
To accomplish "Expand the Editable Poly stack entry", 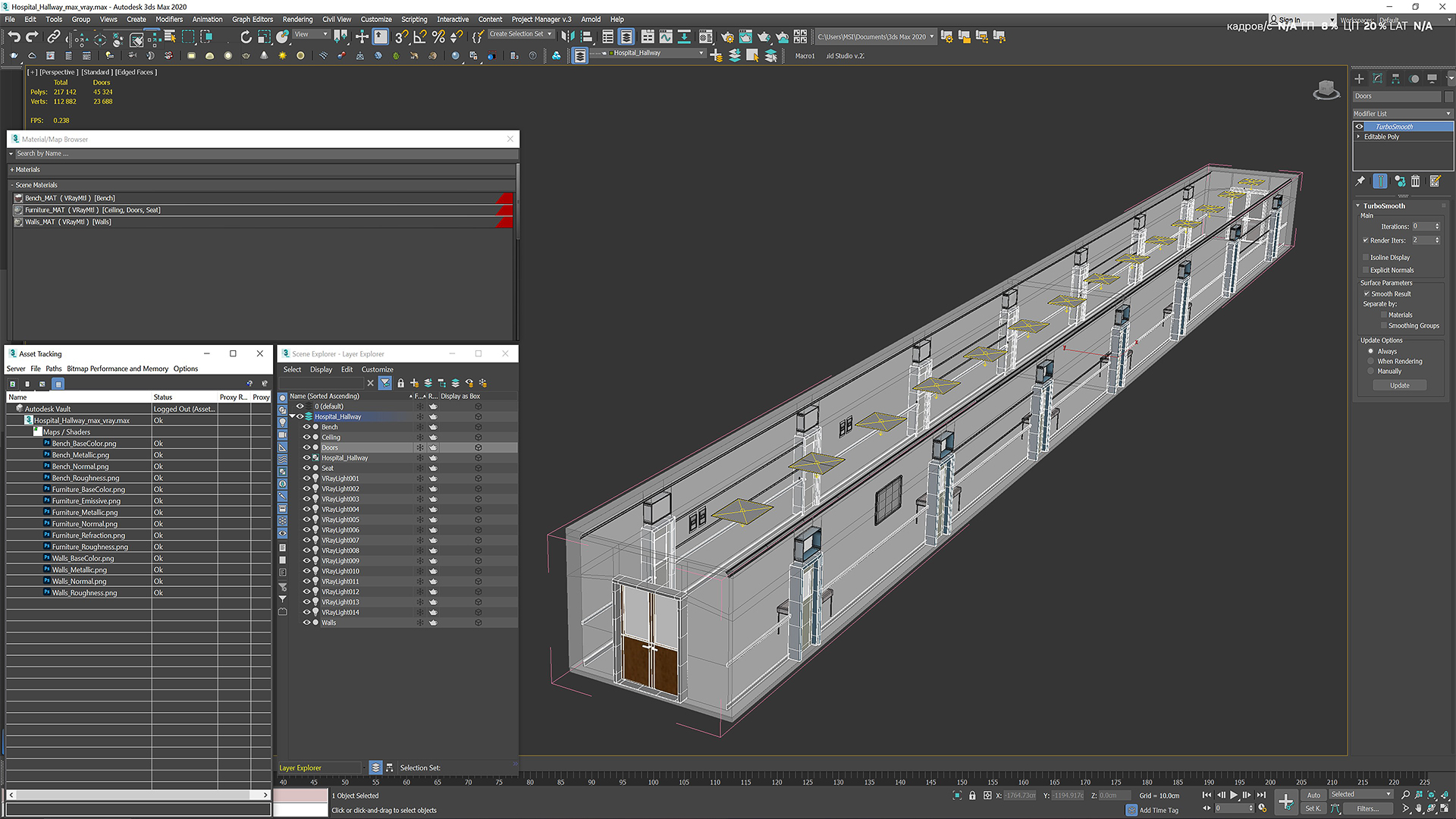I will (1359, 136).
